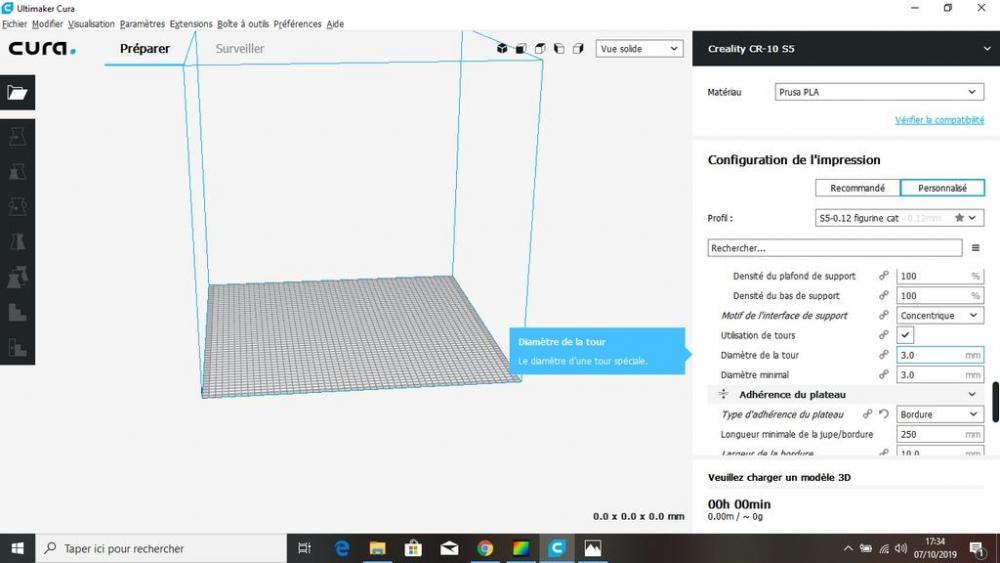Click the profile star icon
Image resolution: width=1000 pixels, height=563 pixels.
click(x=959, y=218)
